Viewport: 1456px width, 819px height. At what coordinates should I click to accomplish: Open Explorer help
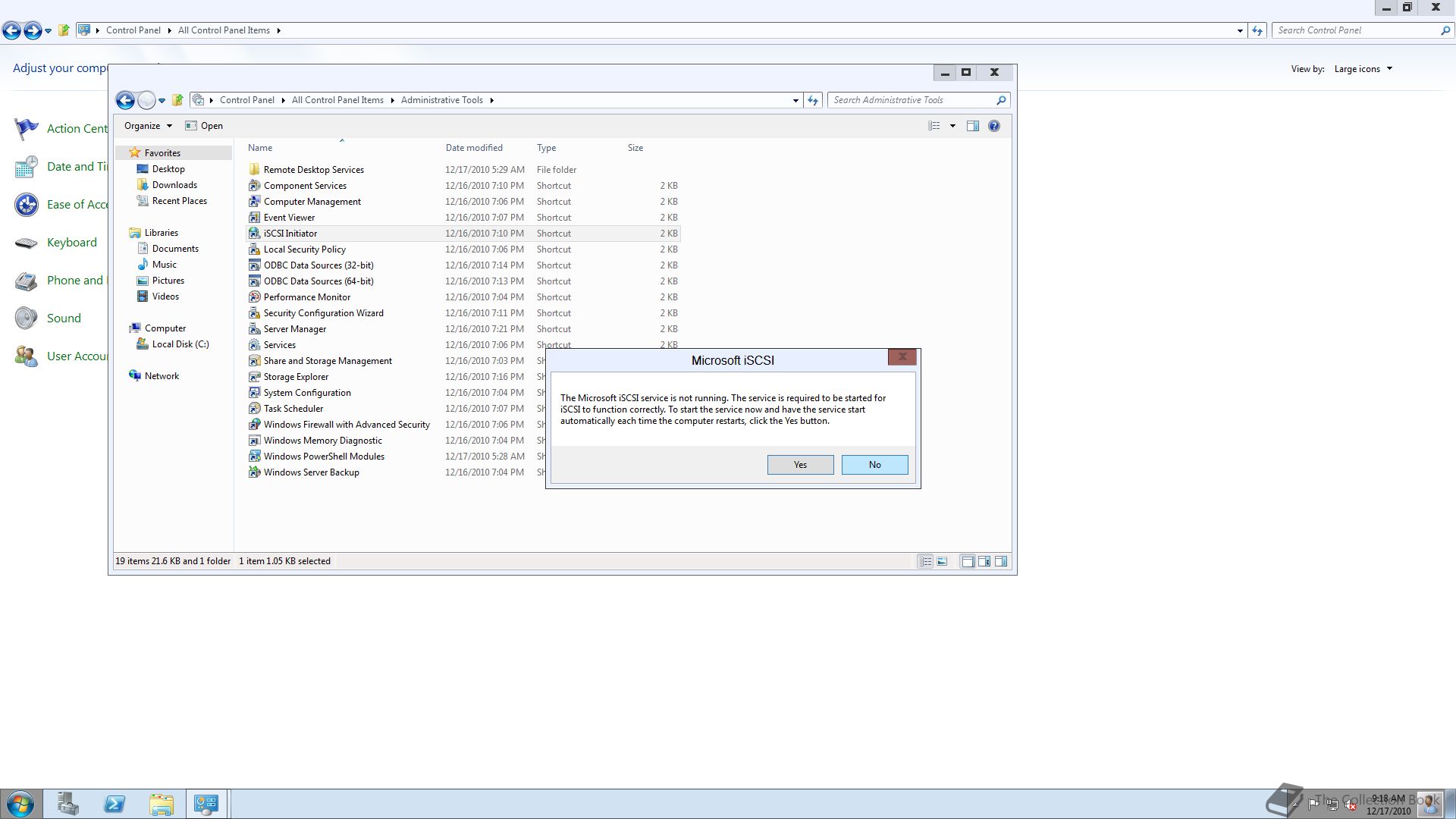coord(994,126)
